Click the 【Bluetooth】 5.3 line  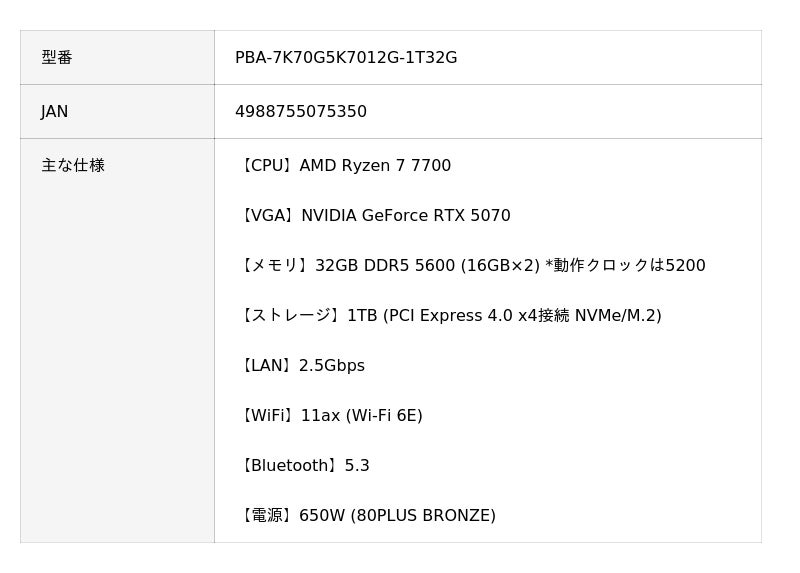click(303, 466)
